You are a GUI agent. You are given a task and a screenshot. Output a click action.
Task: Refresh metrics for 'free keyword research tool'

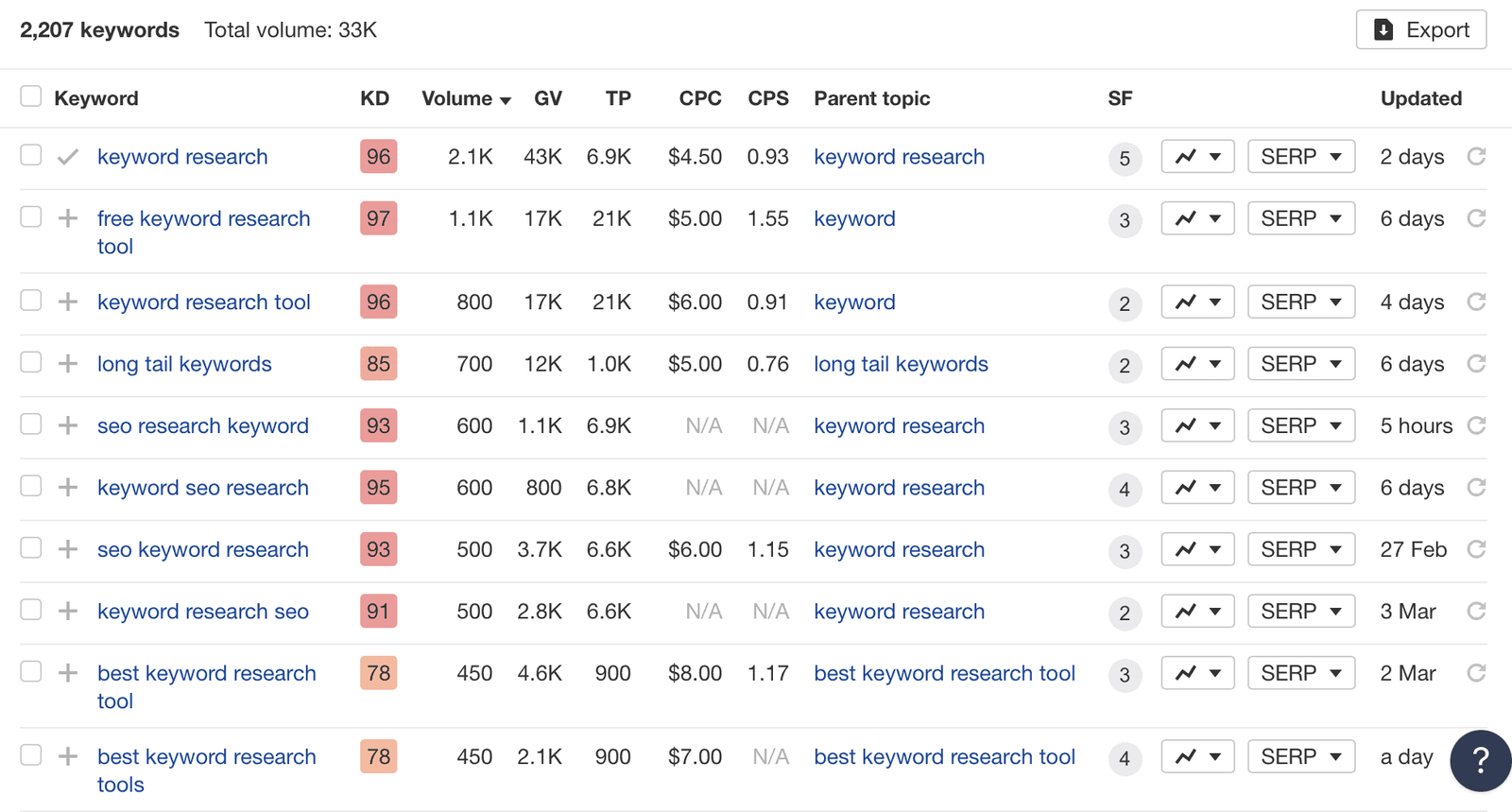click(x=1476, y=218)
